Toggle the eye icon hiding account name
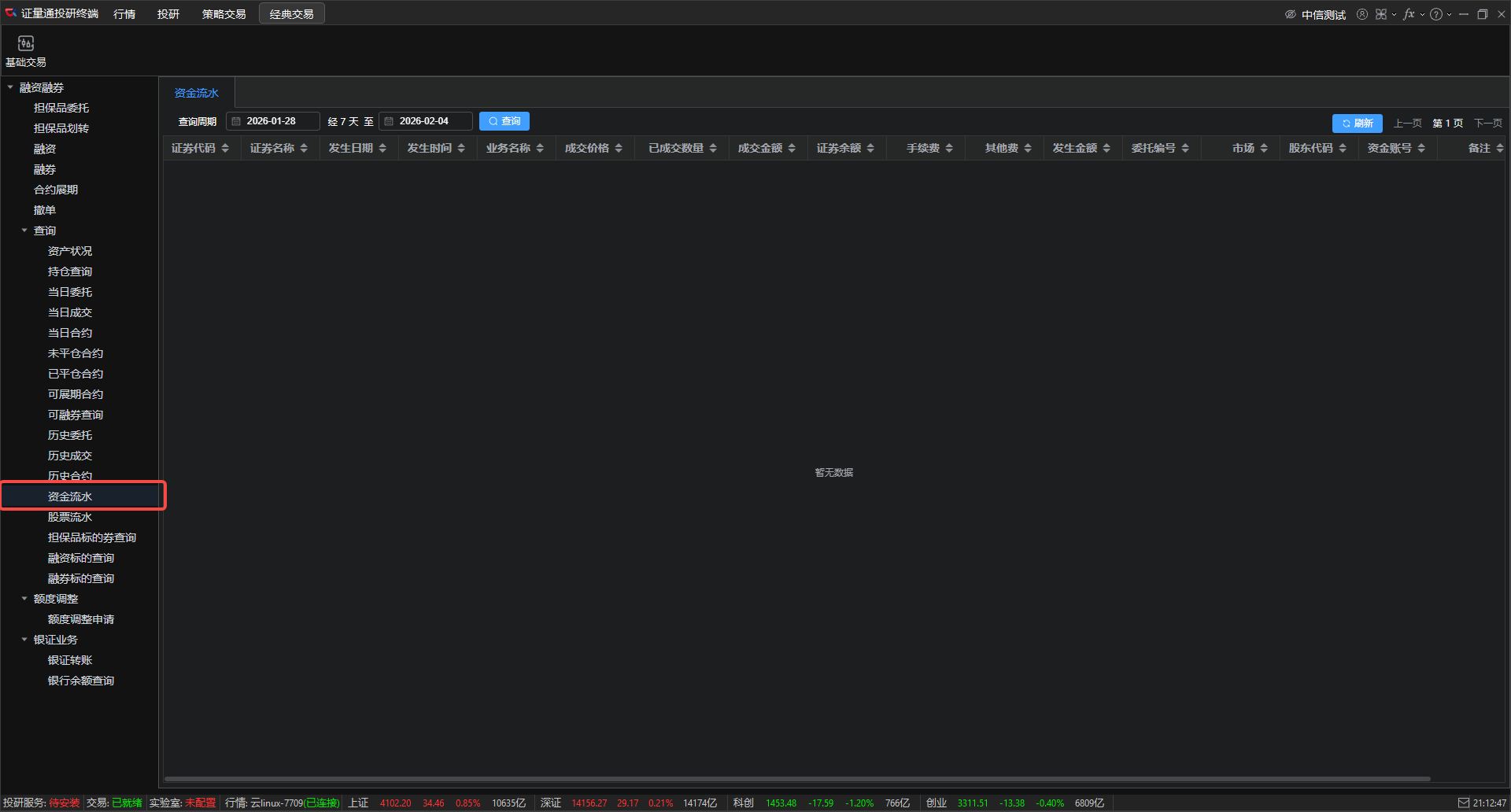The width and height of the screenshot is (1511, 812). pos(1291,14)
